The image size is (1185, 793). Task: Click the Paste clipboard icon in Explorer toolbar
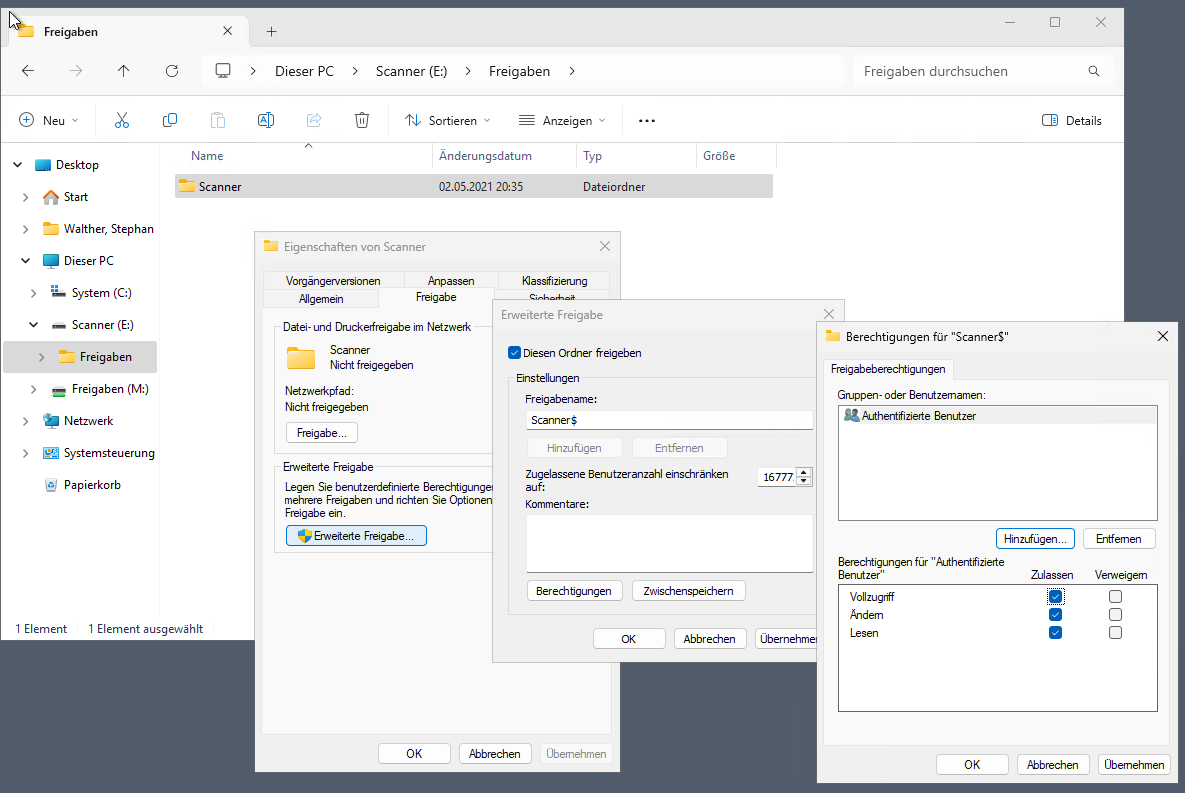click(218, 120)
